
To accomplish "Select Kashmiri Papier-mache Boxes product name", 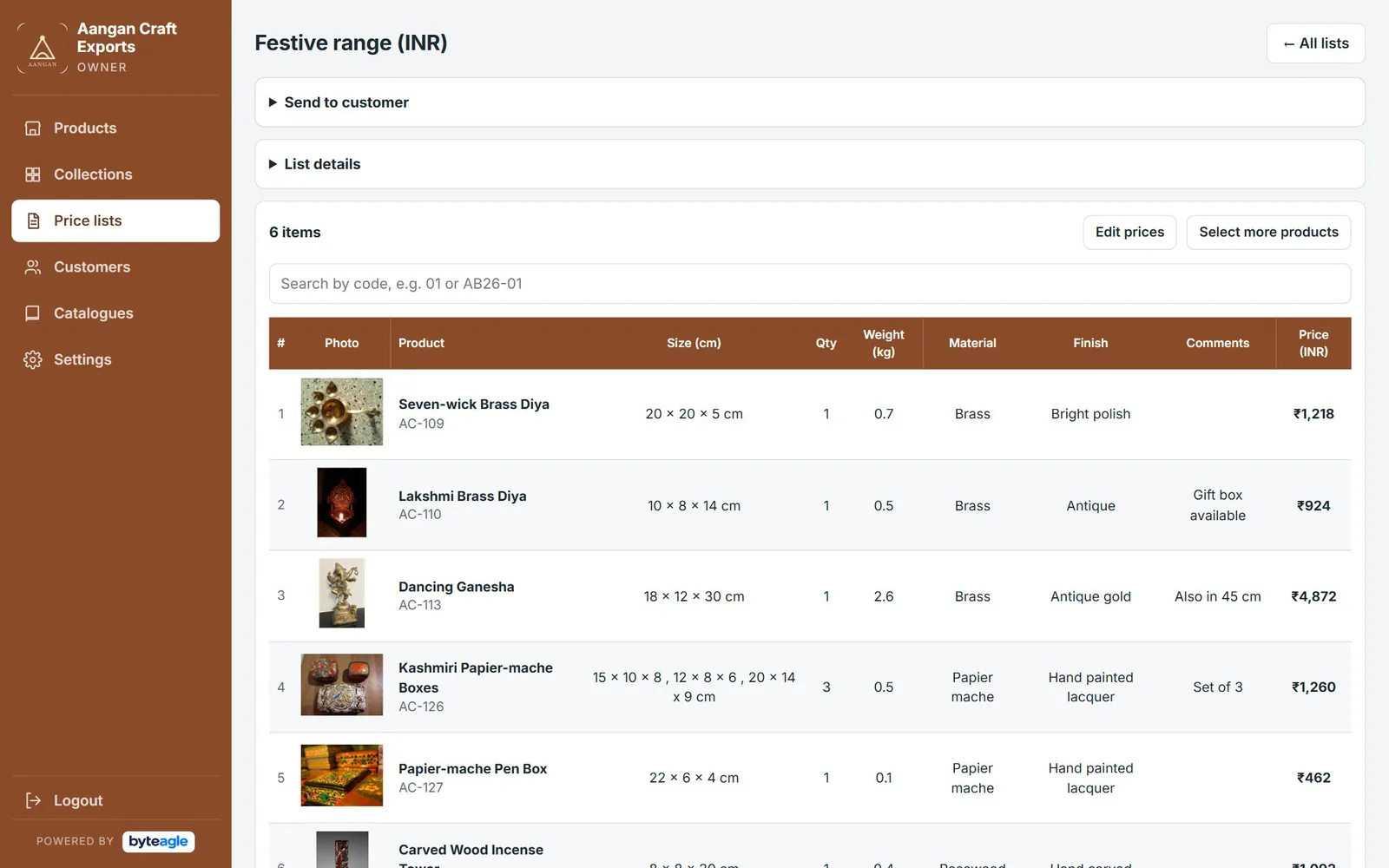I will click(476, 678).
